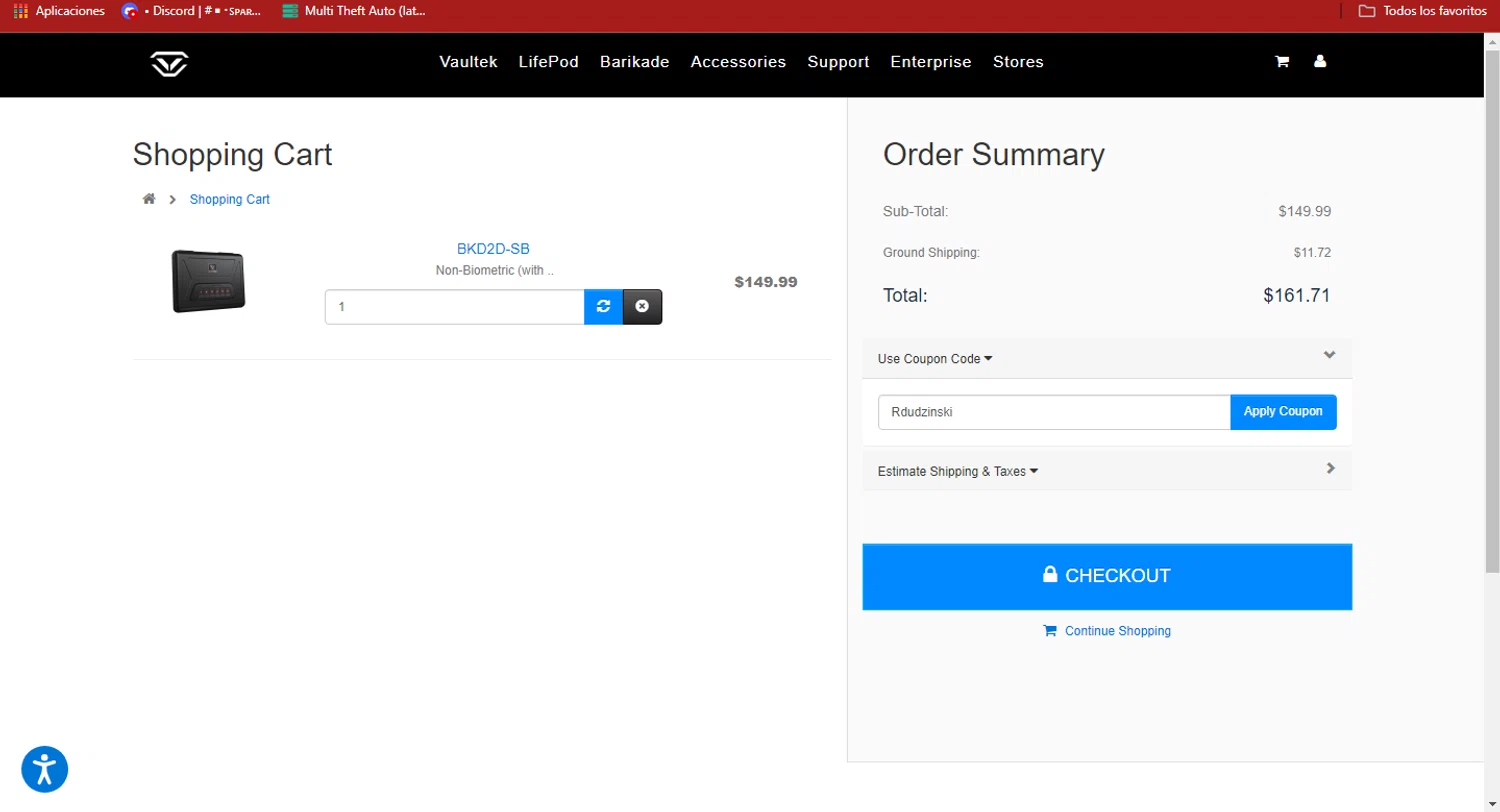
Task: Remove BKD2D-SB item from cart
Action: pyautogui.click(x=642, y=307)
